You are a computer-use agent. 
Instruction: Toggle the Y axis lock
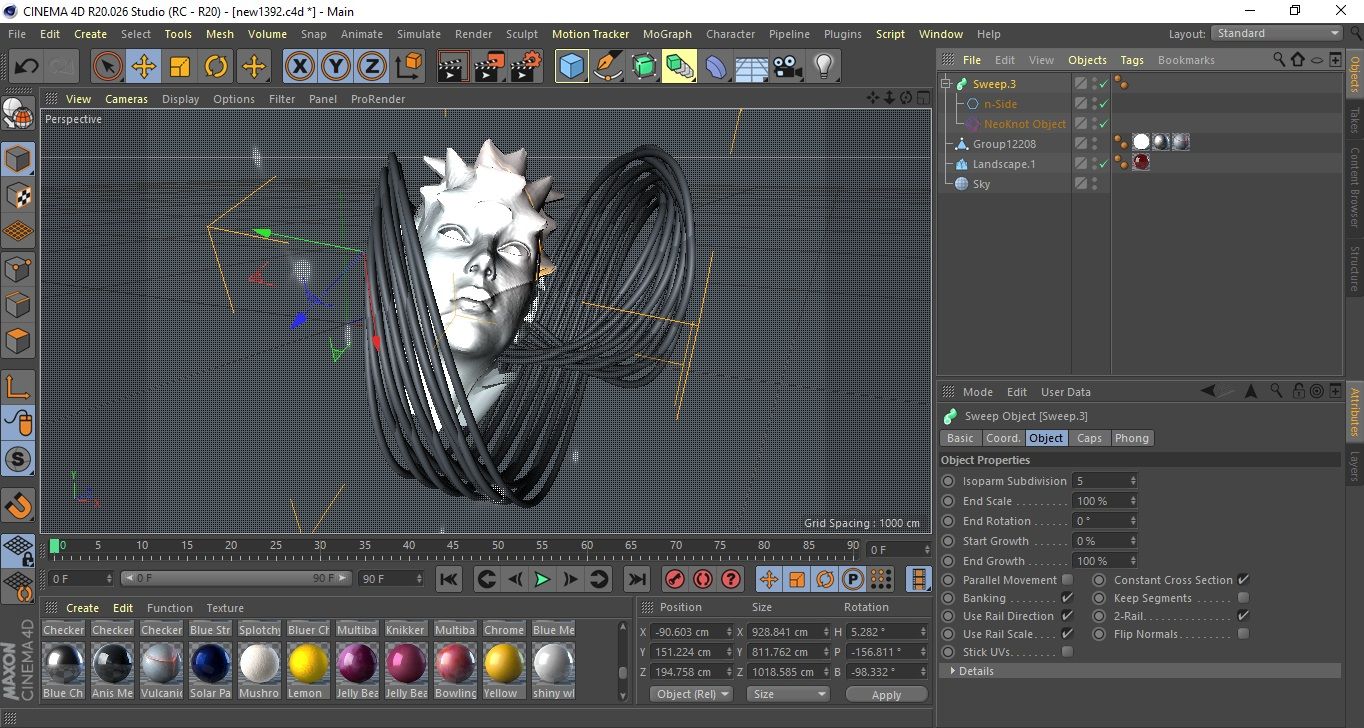[x=336, y=67]
